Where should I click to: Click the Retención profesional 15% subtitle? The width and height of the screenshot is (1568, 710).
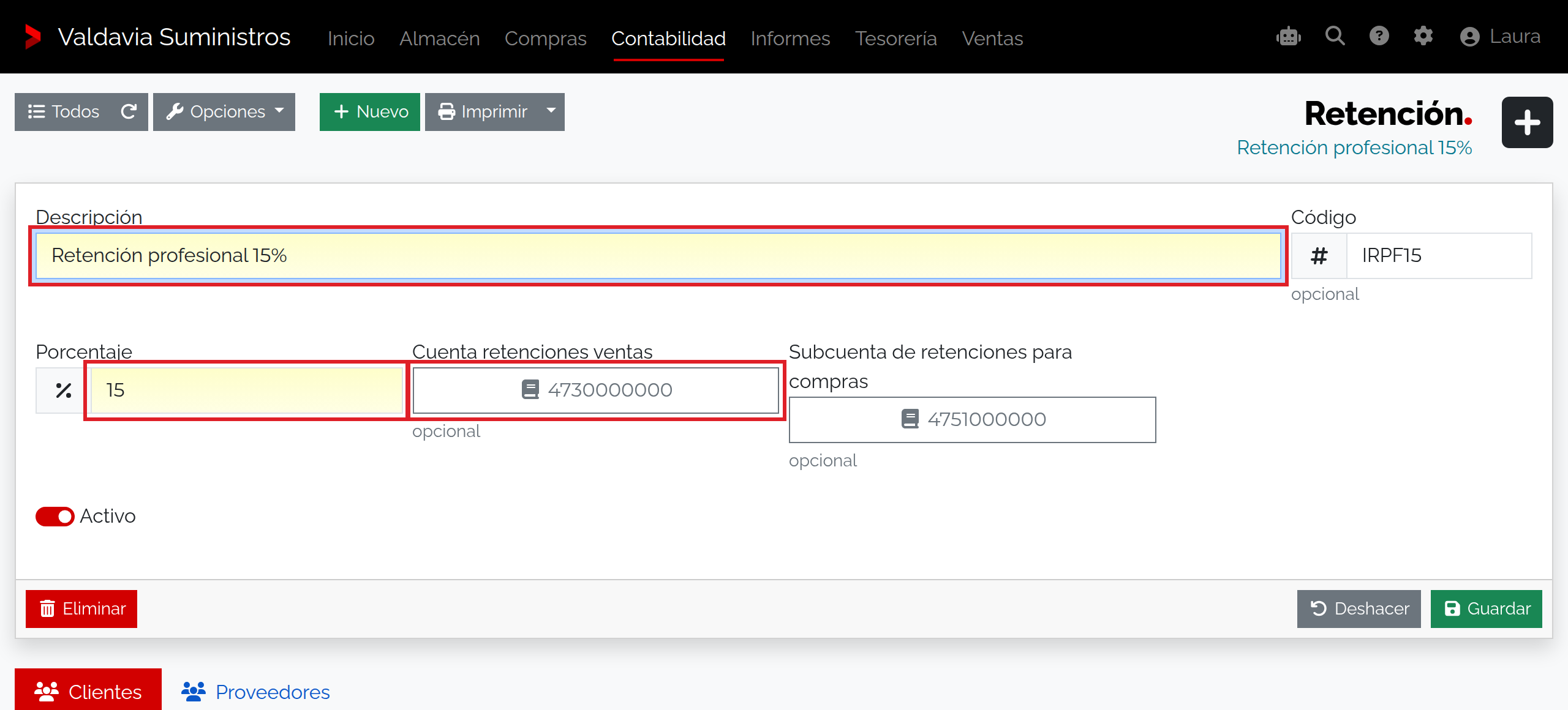tap(1354, 148)
